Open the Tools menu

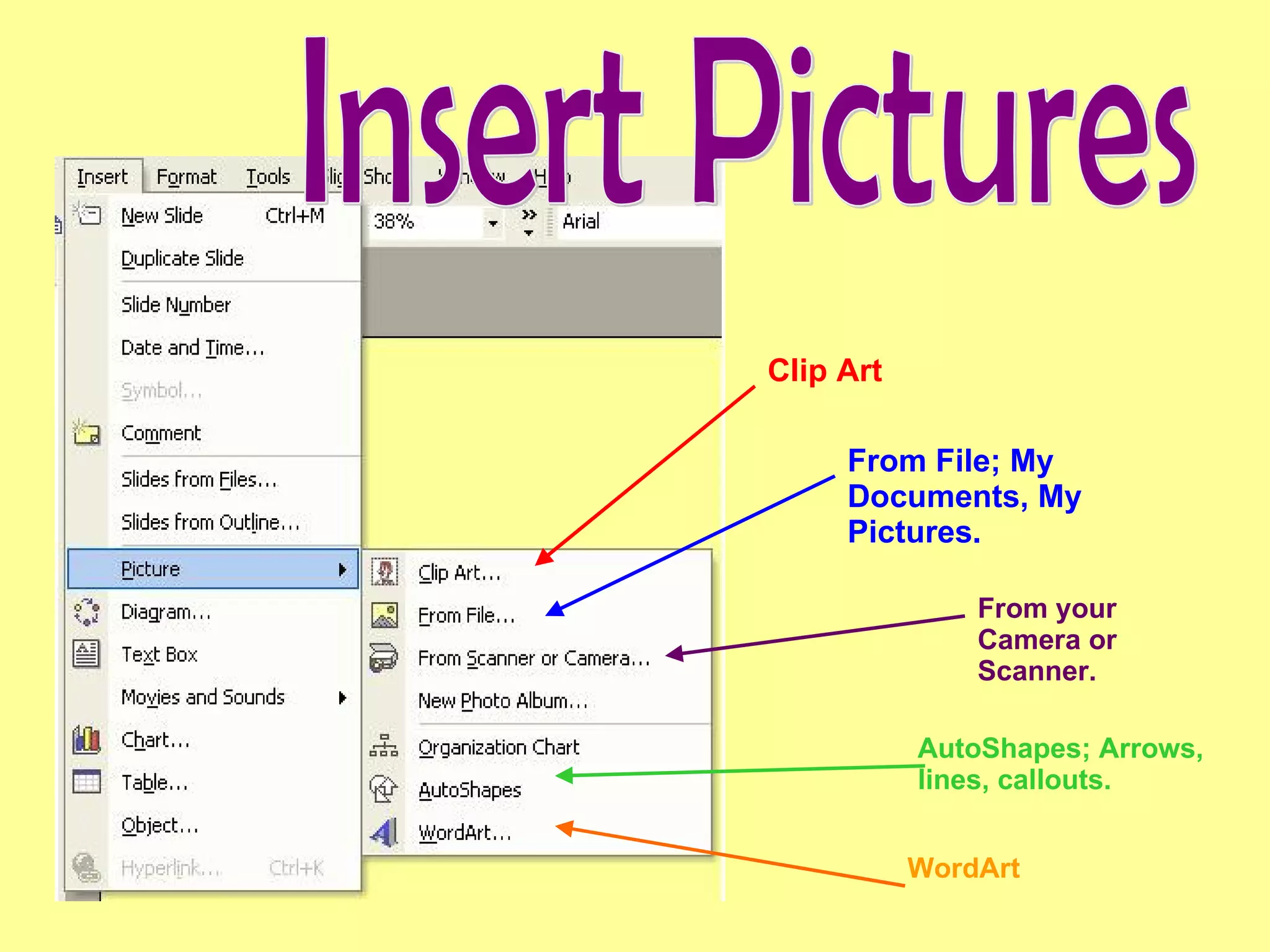[268, 177]
